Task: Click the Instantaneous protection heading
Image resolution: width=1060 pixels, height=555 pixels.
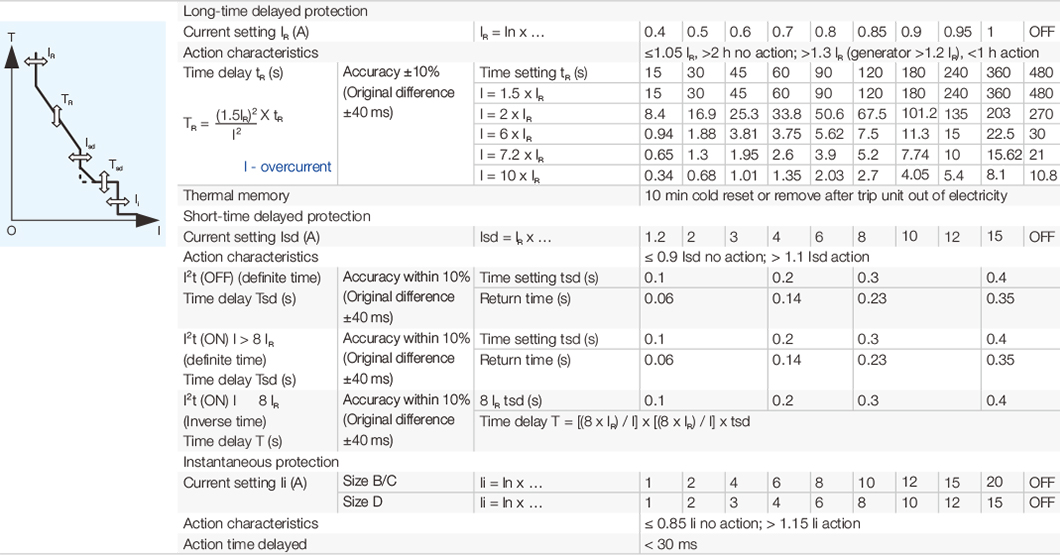Action: (261, 462)
